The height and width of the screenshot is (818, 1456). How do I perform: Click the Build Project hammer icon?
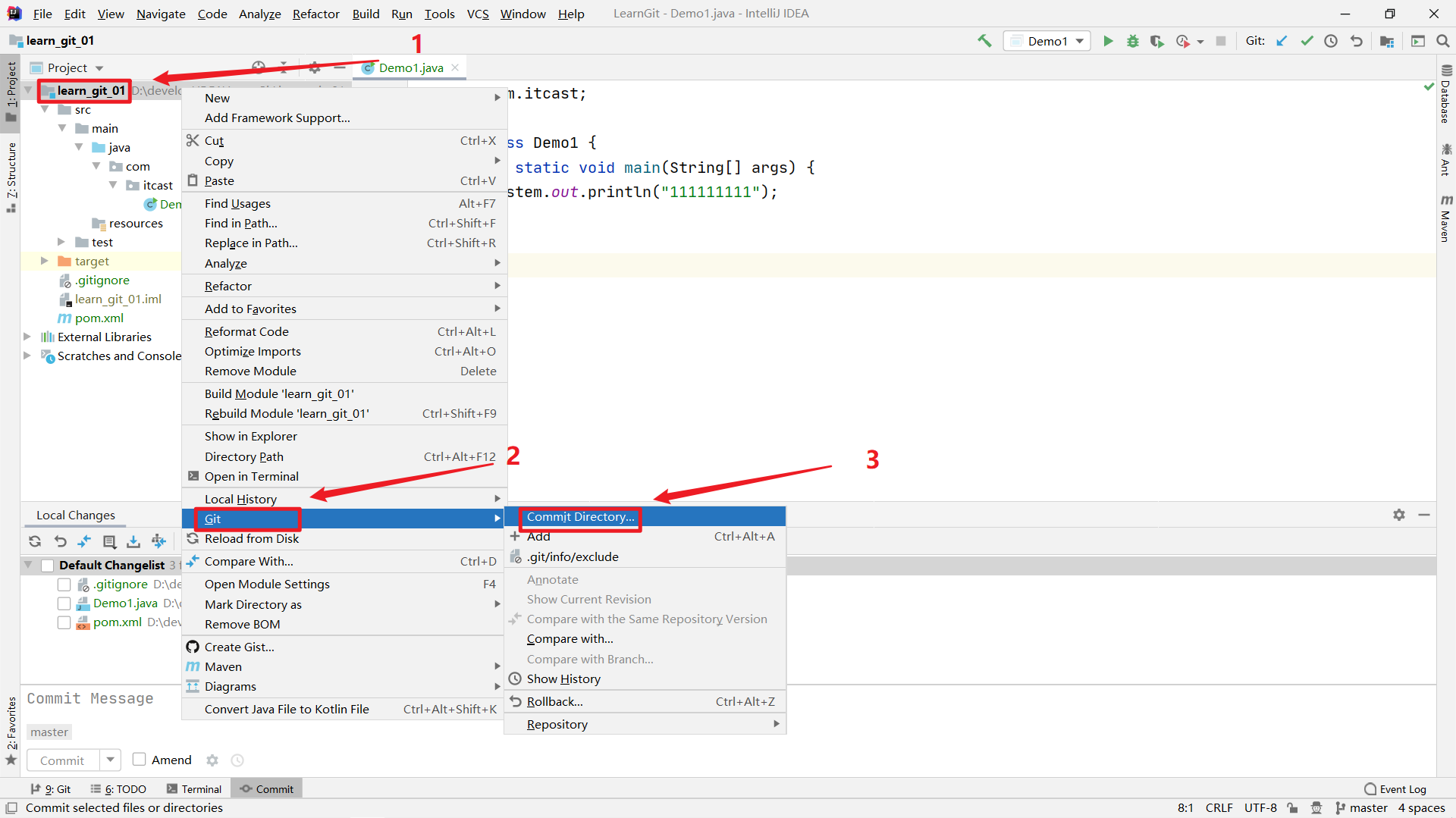[984, 41]
